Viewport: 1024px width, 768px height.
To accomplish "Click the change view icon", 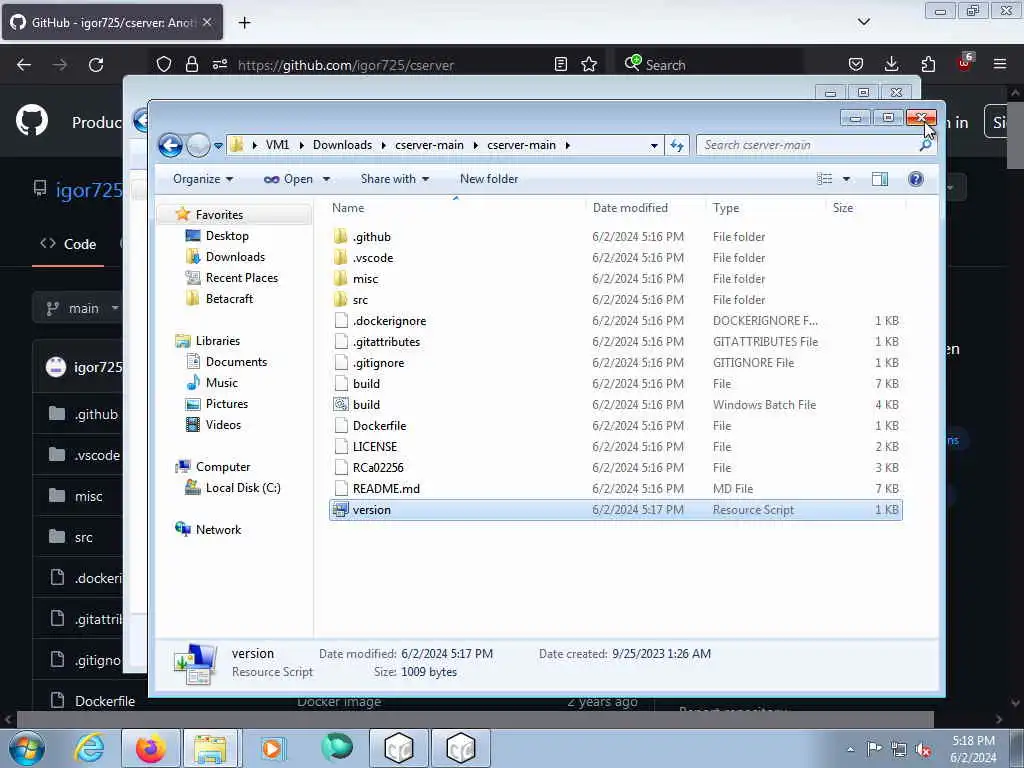I will [x=825, y=179].
